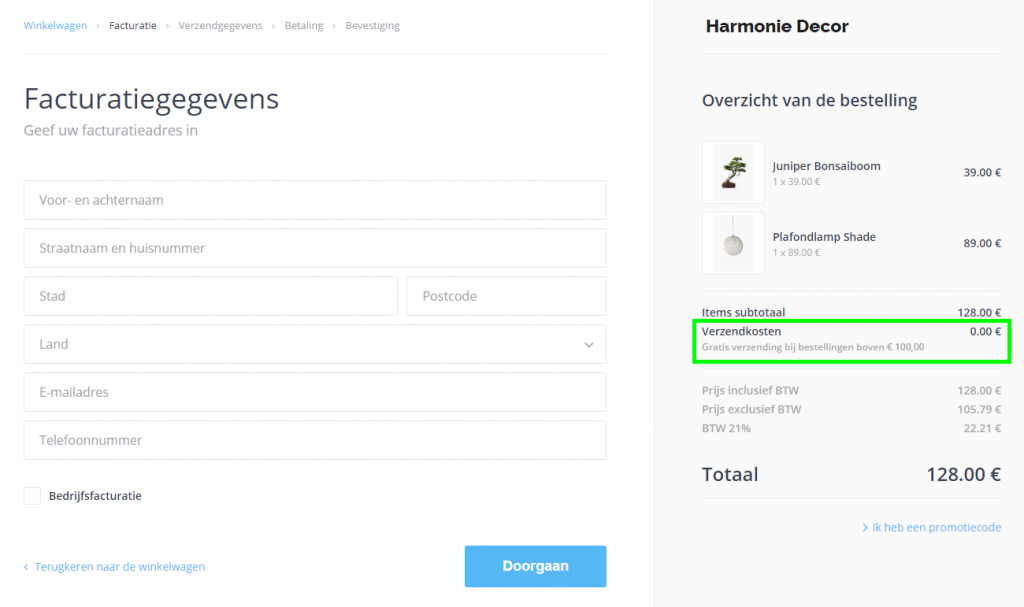The height and width of the screenshot is (607, 1024).
Task: Go to the Bevestiging breadcrumb step
Action: 372,25
